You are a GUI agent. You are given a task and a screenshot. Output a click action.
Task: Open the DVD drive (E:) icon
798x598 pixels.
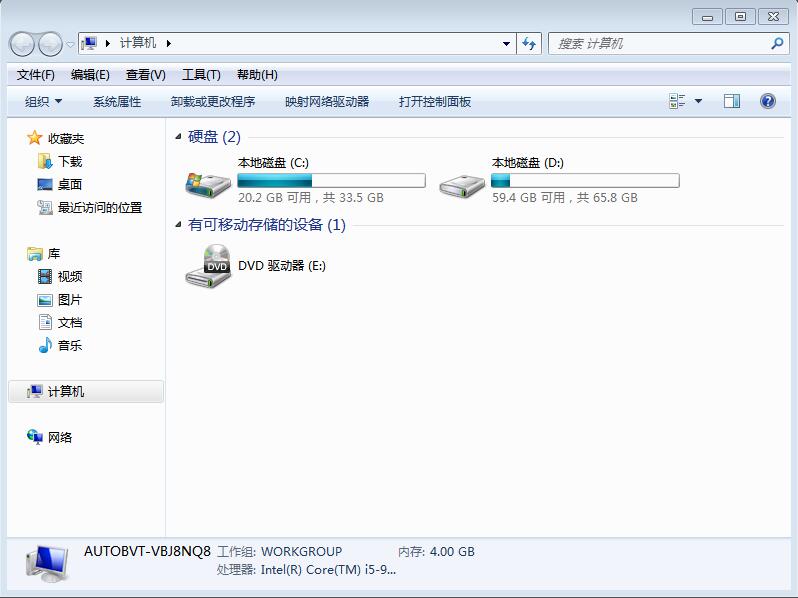(208, 266)
